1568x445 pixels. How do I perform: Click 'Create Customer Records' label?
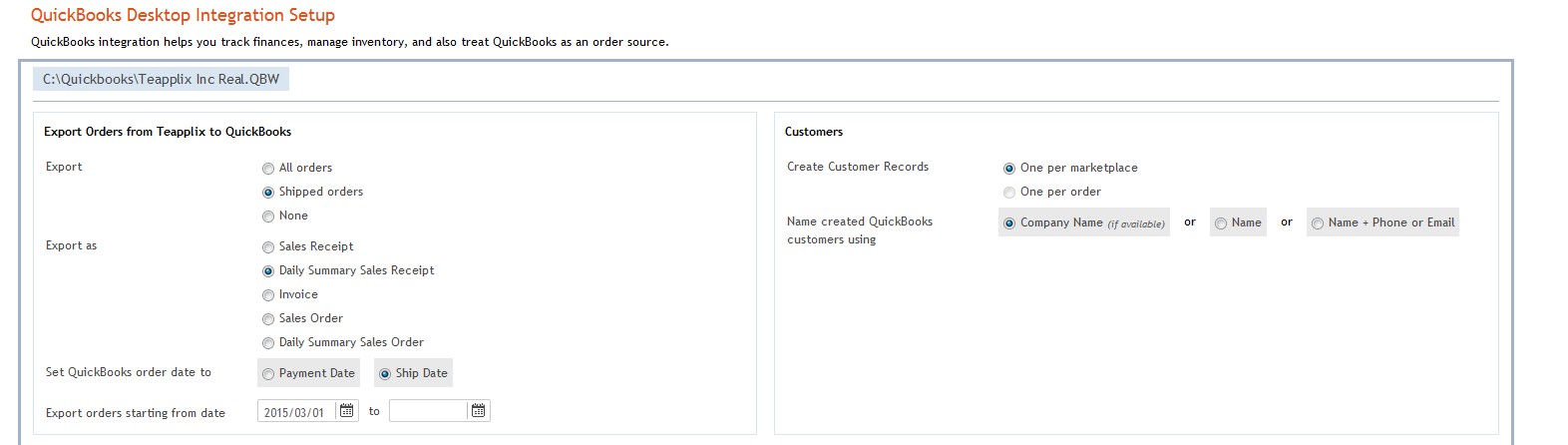pyautogui.click(x=858, y=167)
